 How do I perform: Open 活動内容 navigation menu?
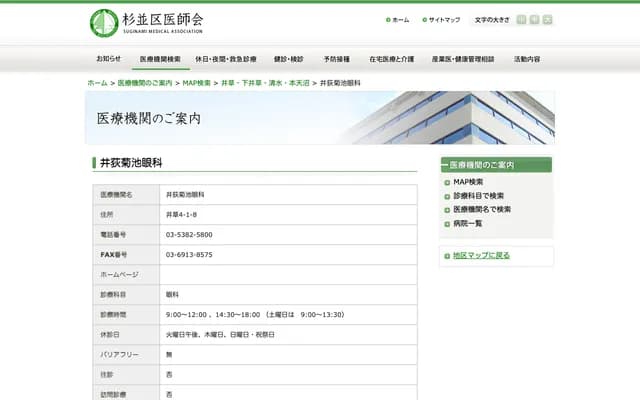tap(527, 59)
